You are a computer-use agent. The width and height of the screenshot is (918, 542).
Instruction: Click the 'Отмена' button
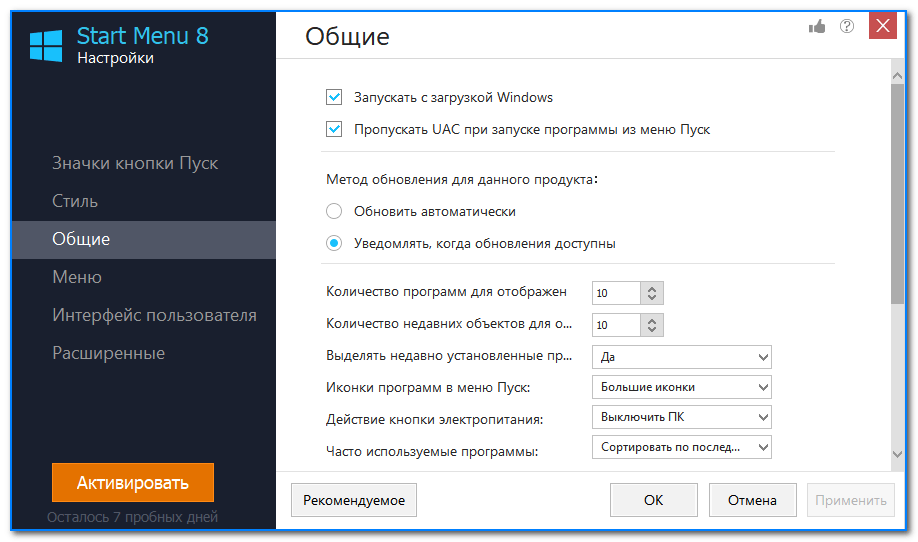click(752, 500)
